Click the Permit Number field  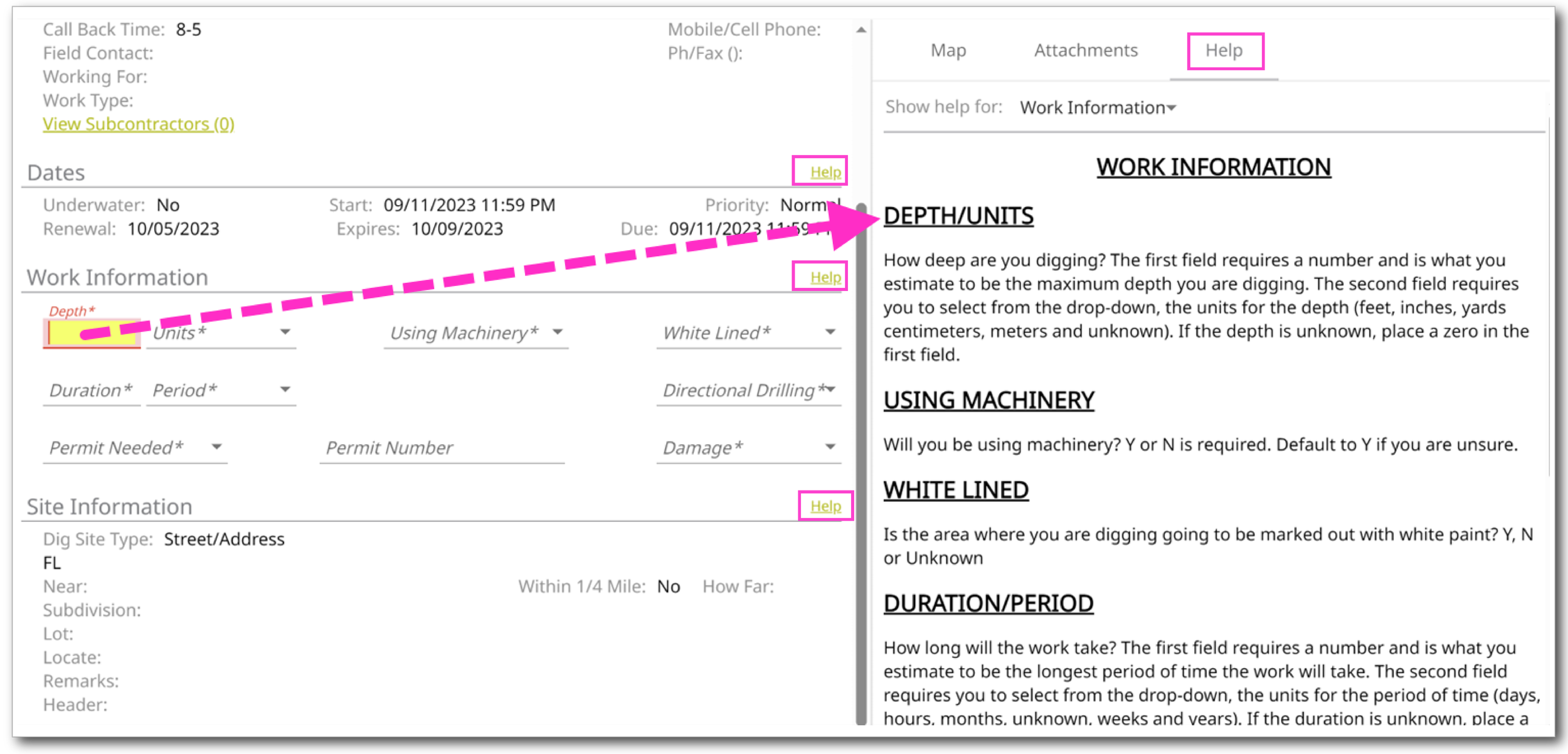pos(441,448)
